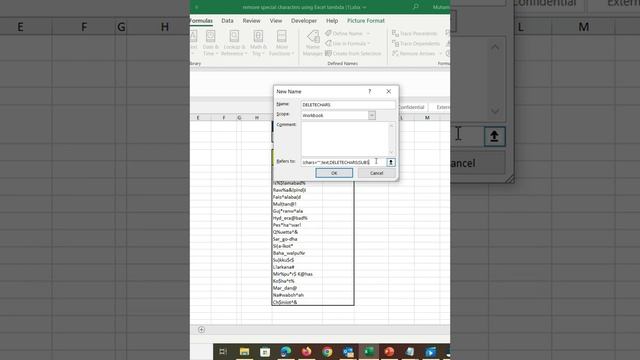Open Outlook from taskbar
This screenshot has height=360, width=640.
point(348,351)
